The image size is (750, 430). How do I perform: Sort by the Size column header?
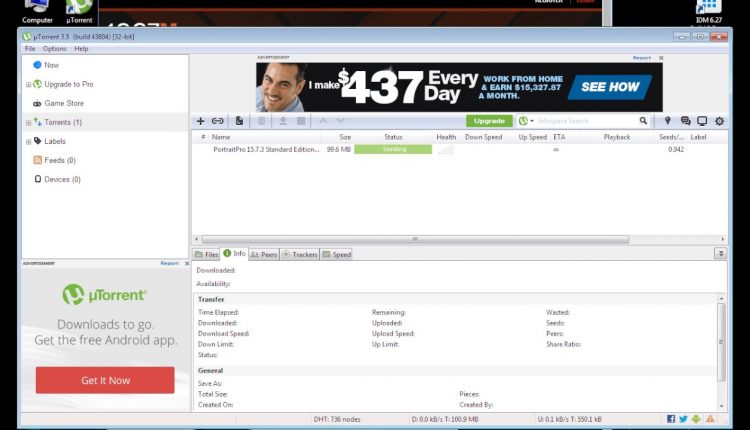[x=345, y=137]
